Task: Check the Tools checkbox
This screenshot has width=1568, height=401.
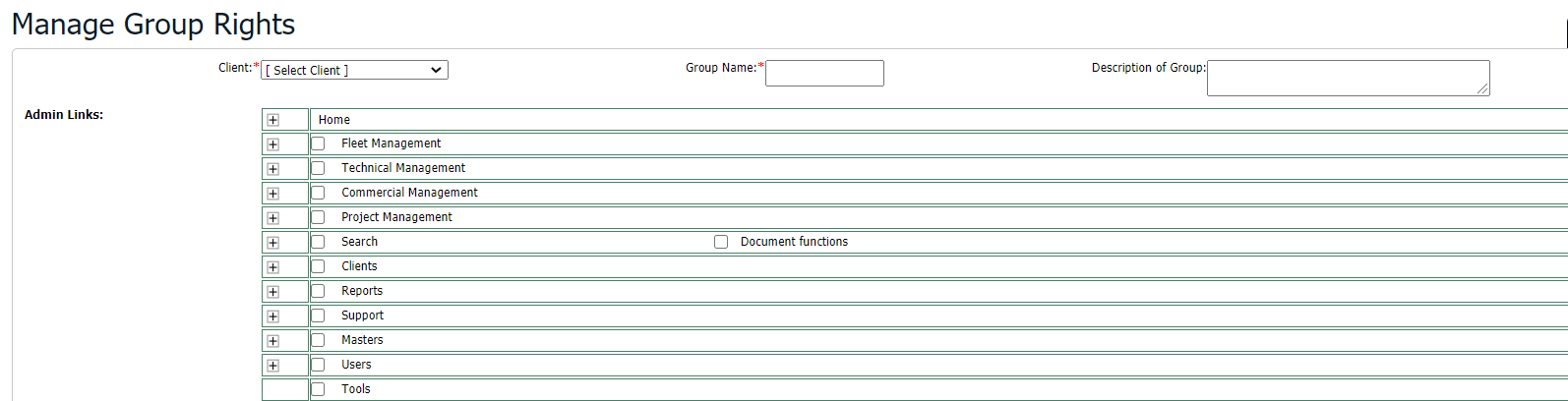Action: pos(318,389)
